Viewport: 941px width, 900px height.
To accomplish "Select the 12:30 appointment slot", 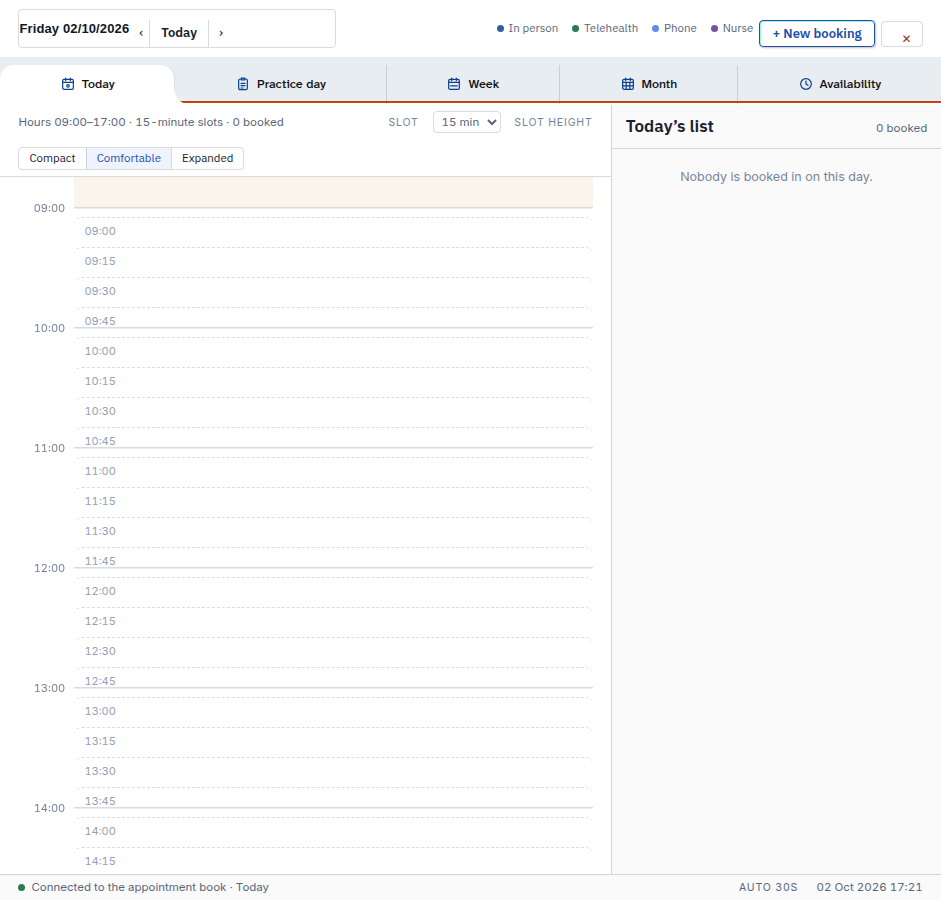I will [x=334, y=652].
